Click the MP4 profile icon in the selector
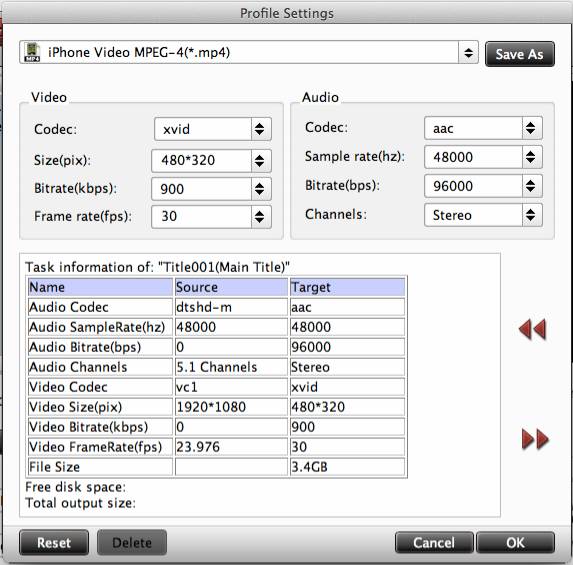 coord(32,52)
